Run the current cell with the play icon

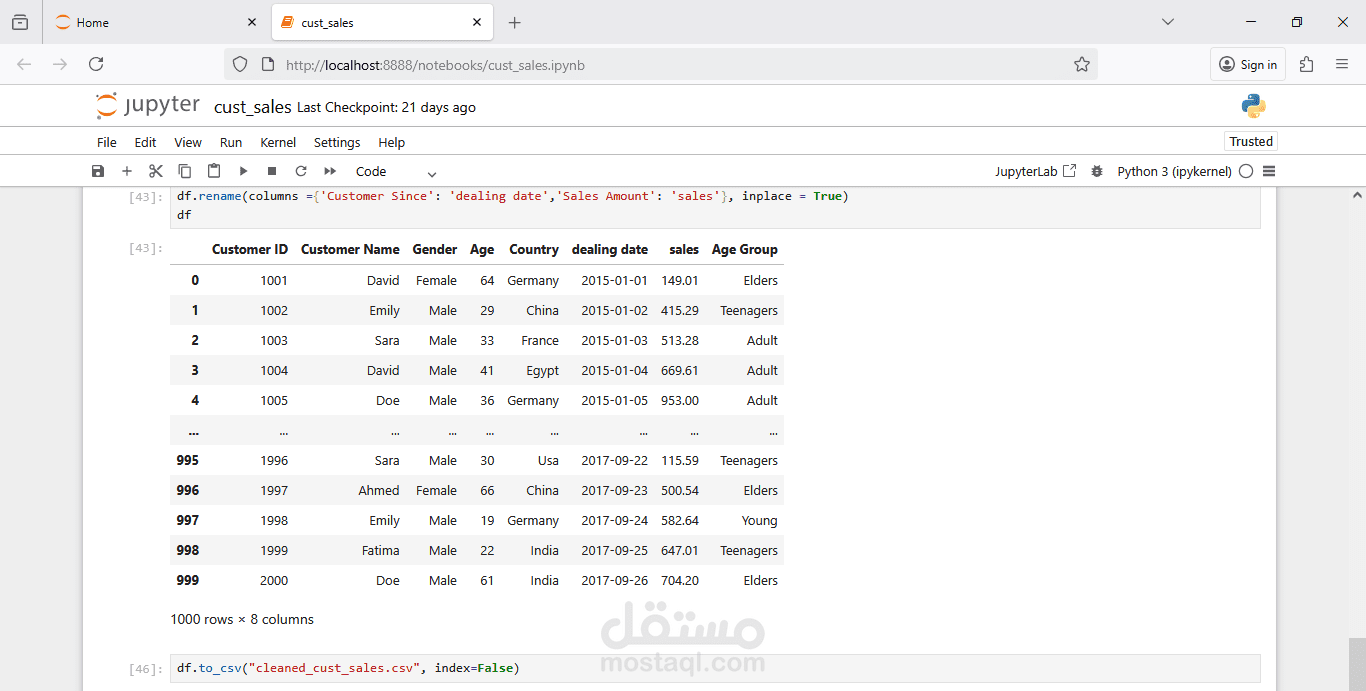tap(242, 171)
